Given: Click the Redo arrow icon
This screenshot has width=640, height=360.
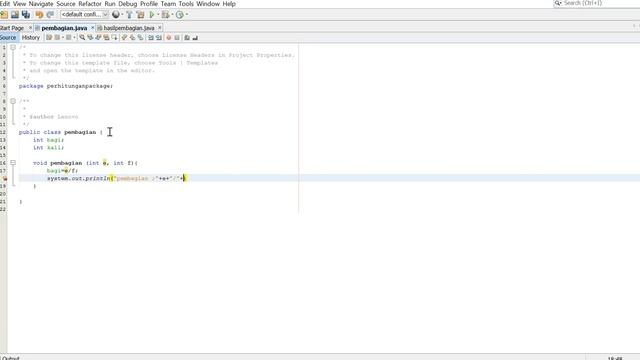Looking at the screenshot, I should (50, 15).
